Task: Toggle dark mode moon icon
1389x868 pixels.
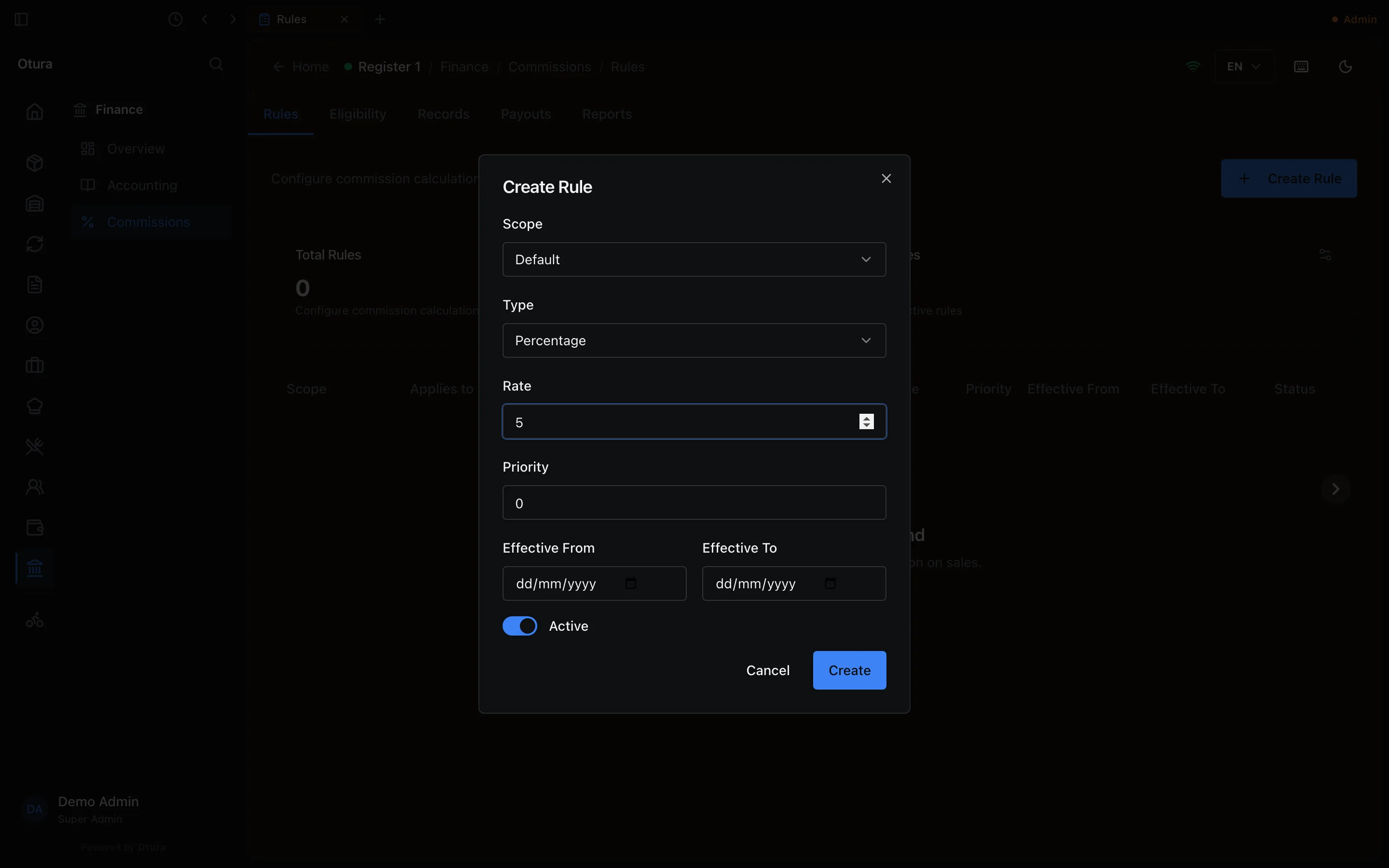Action: click(x=1346, y=67)
